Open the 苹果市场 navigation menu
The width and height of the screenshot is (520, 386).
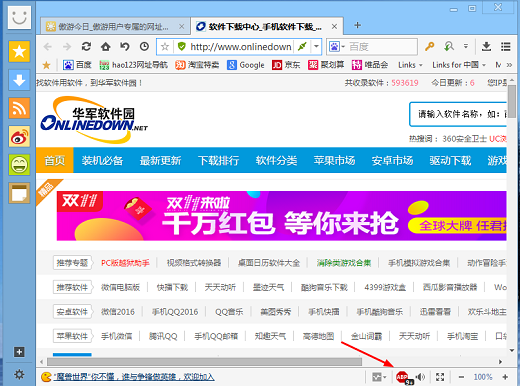click(334, 161)
